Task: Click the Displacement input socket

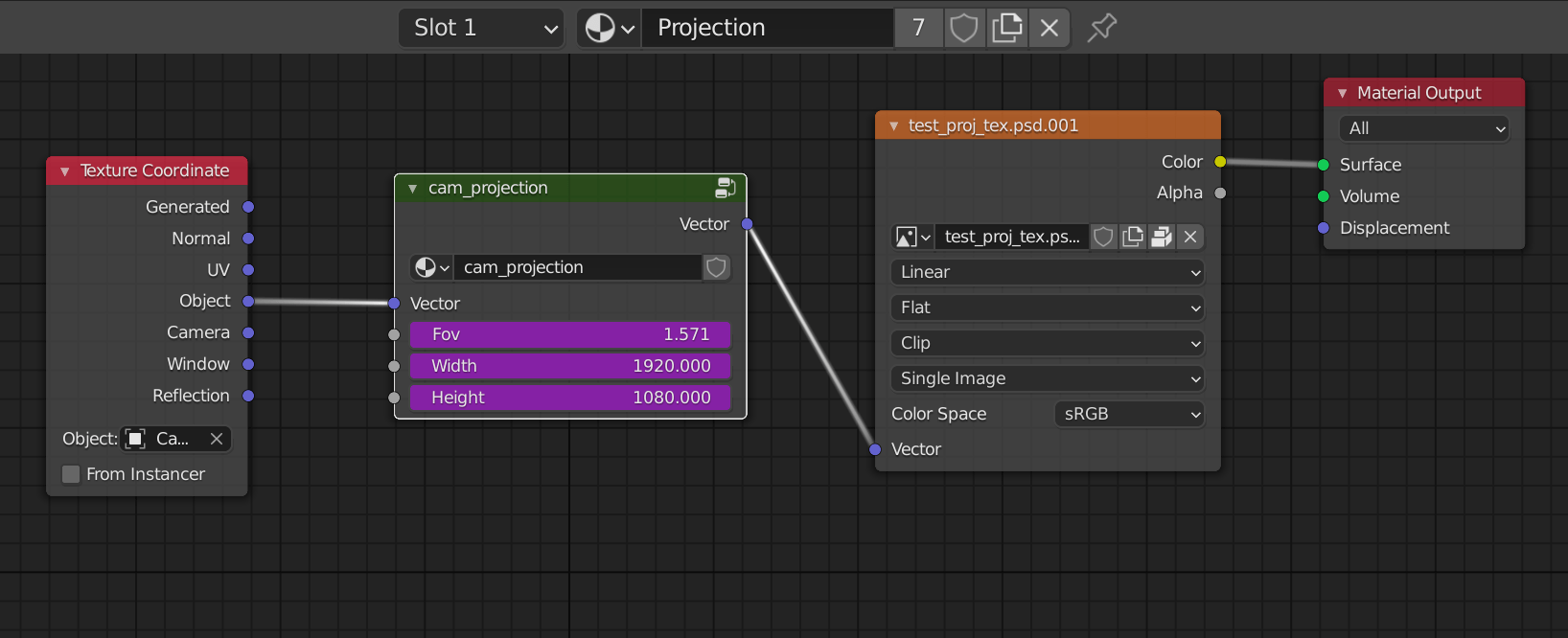Action: (x=1324, y=228)
